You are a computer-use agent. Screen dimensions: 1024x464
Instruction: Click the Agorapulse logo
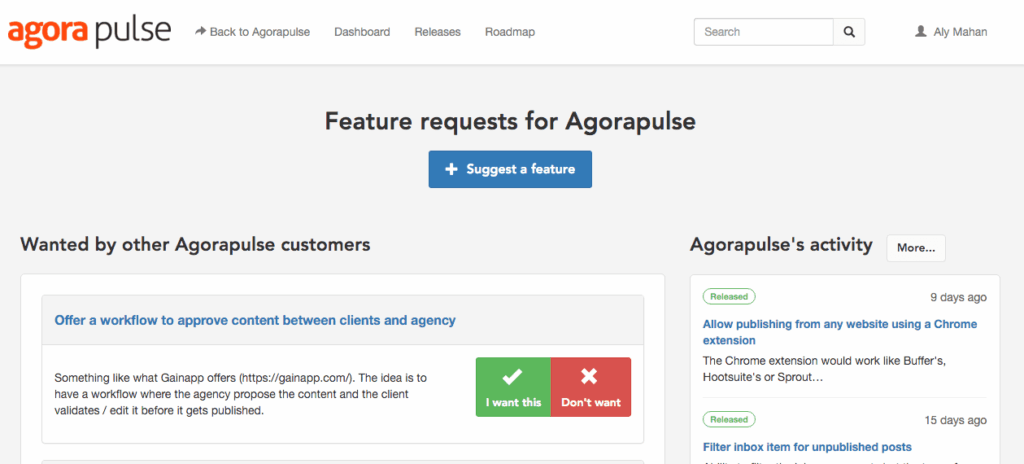pos(88,32)
